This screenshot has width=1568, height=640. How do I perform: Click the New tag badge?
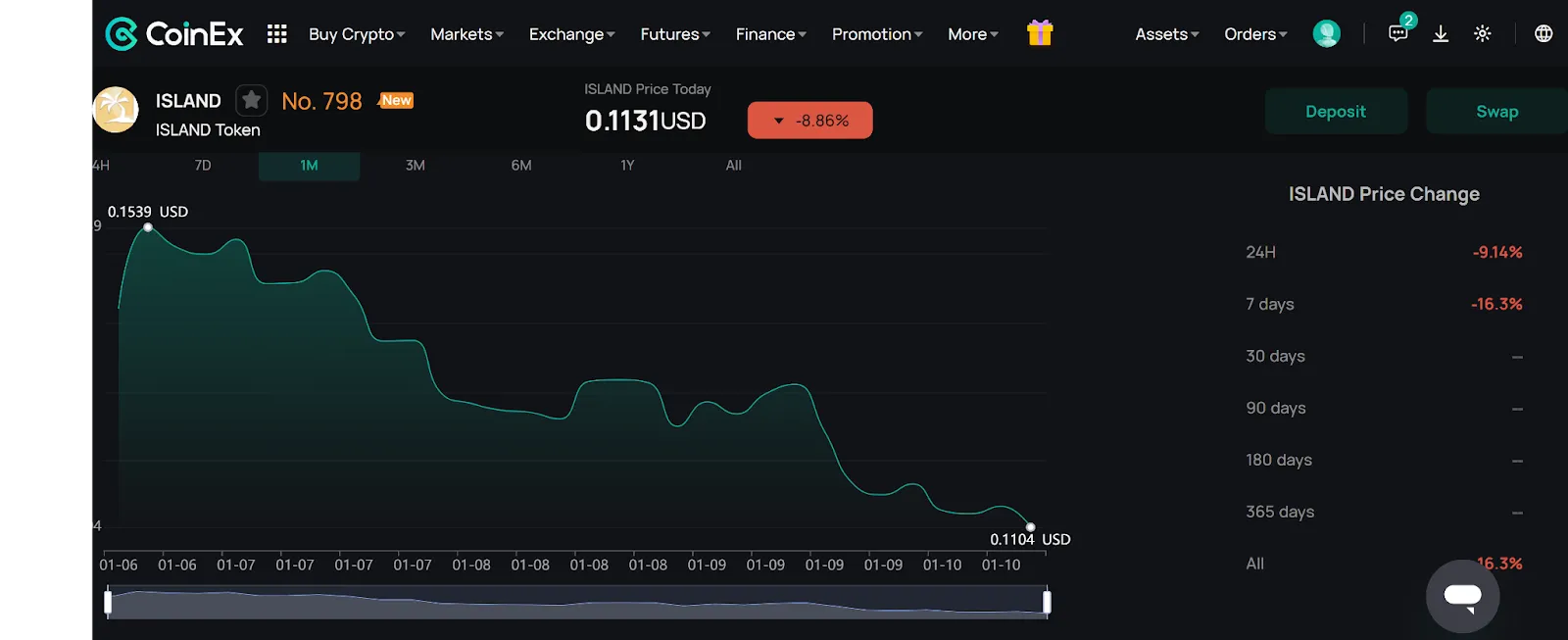tap(397, 100)
